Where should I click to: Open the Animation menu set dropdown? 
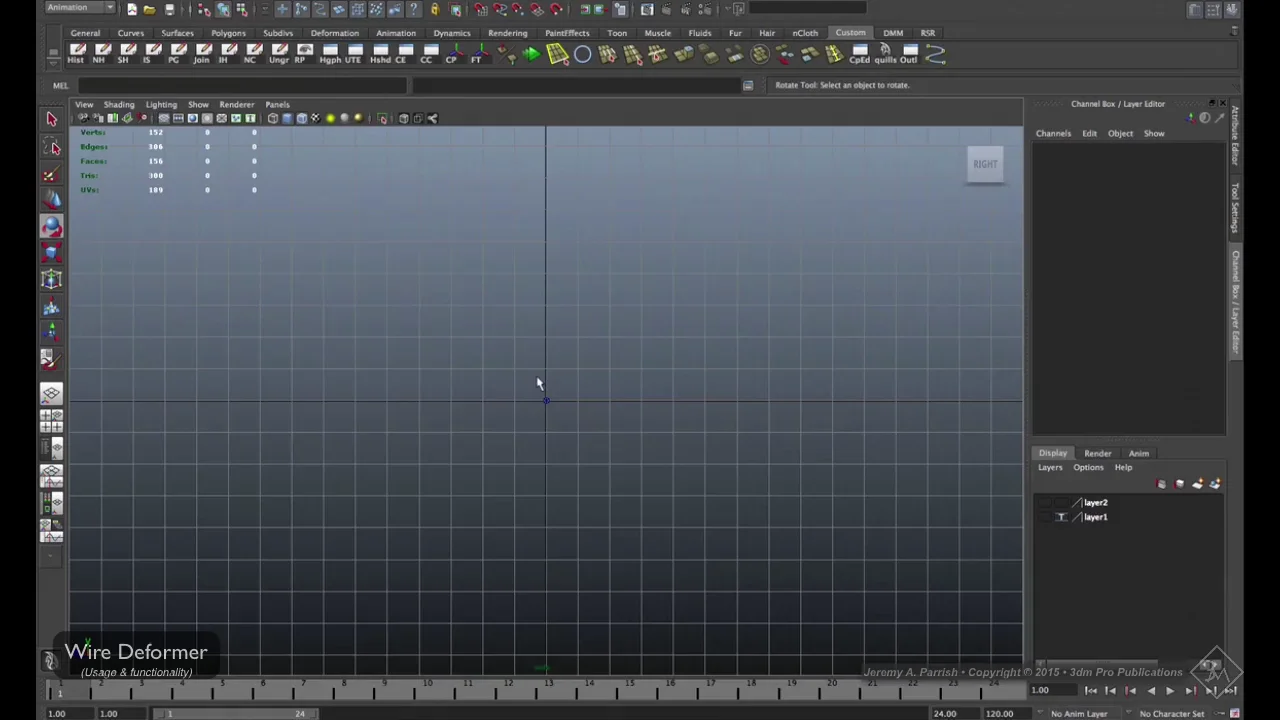[x=80, y=8]
